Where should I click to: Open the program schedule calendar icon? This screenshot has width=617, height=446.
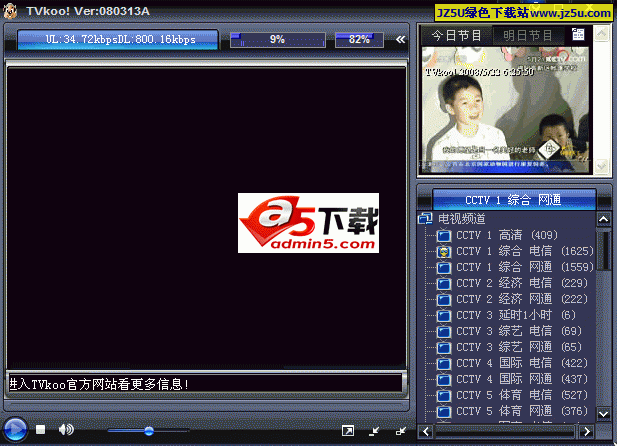[x=578, y=35]
